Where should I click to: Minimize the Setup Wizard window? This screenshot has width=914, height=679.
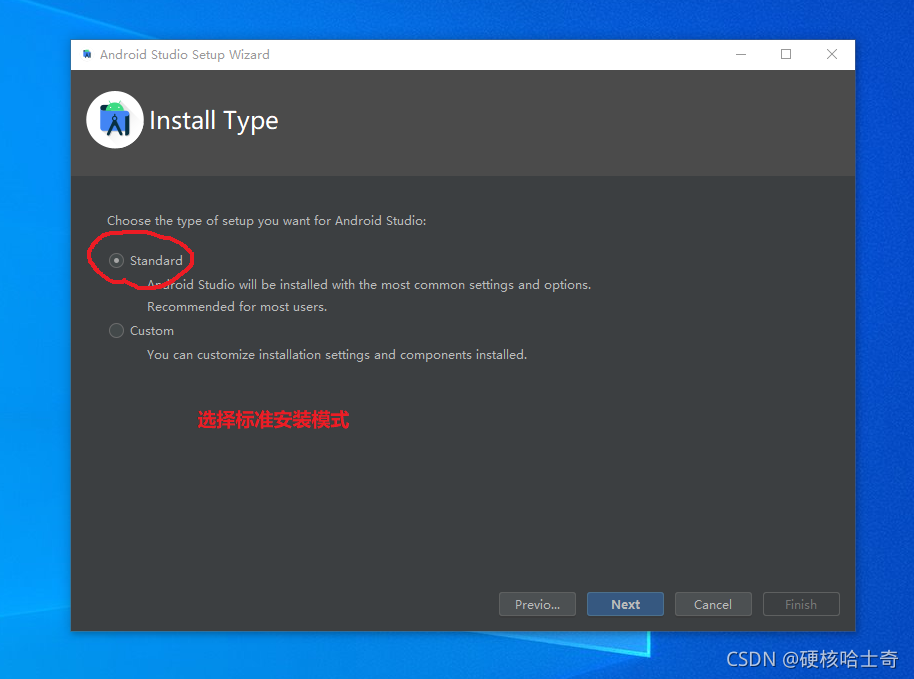[741, 54]
